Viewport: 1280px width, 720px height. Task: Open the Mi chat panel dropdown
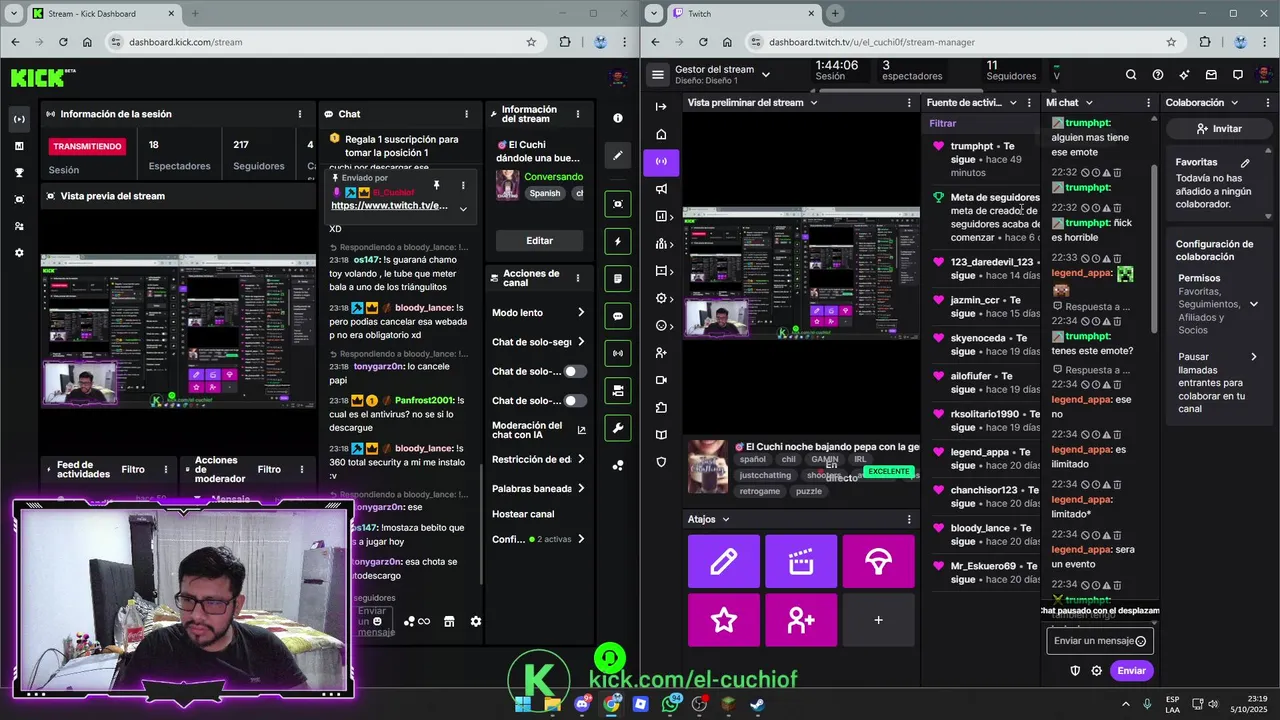pos(1089,102)
